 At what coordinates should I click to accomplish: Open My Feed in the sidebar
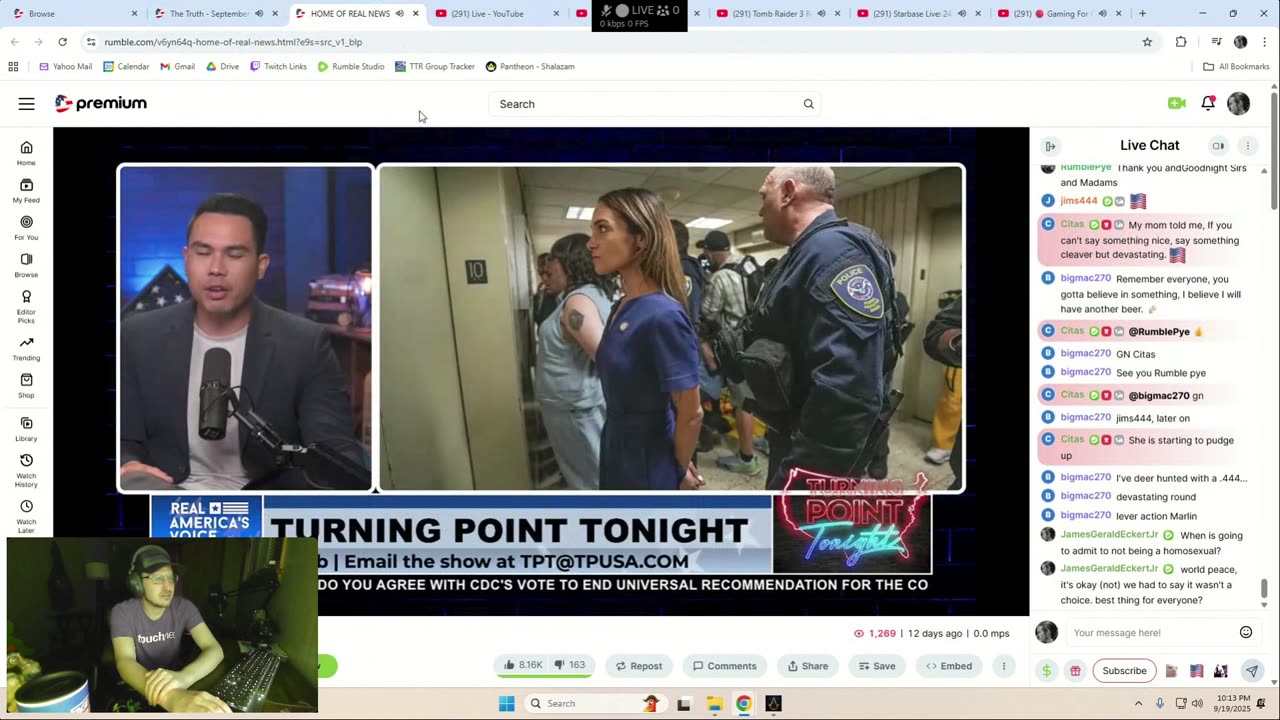pos(26,191)
